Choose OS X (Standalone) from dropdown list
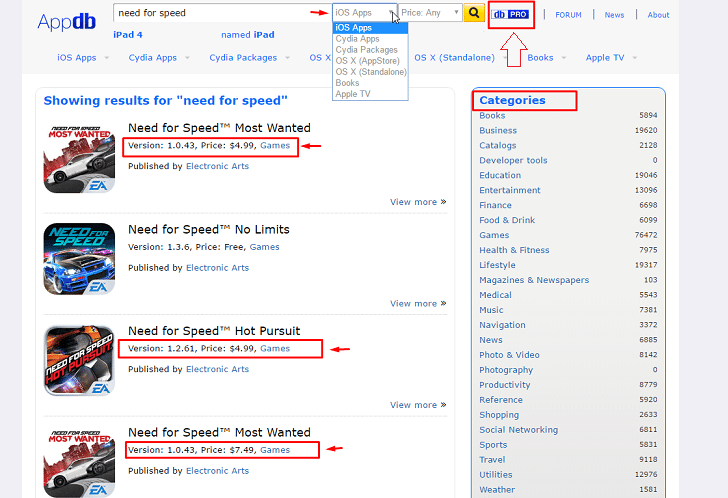The height and width of the screenshot is (498, 728). (370, 72)
